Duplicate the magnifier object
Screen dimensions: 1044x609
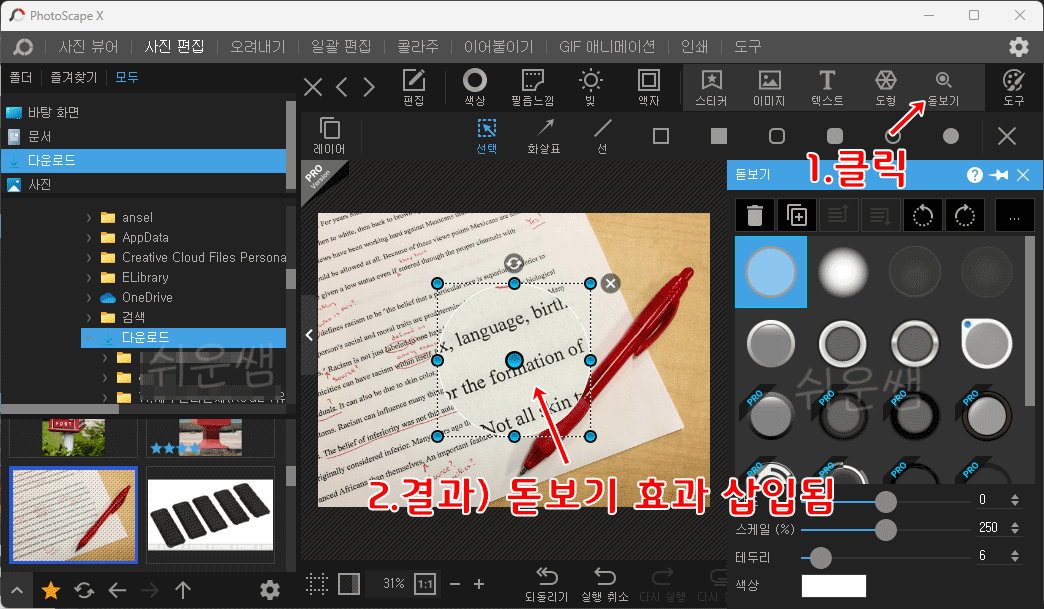pos(796,215)
